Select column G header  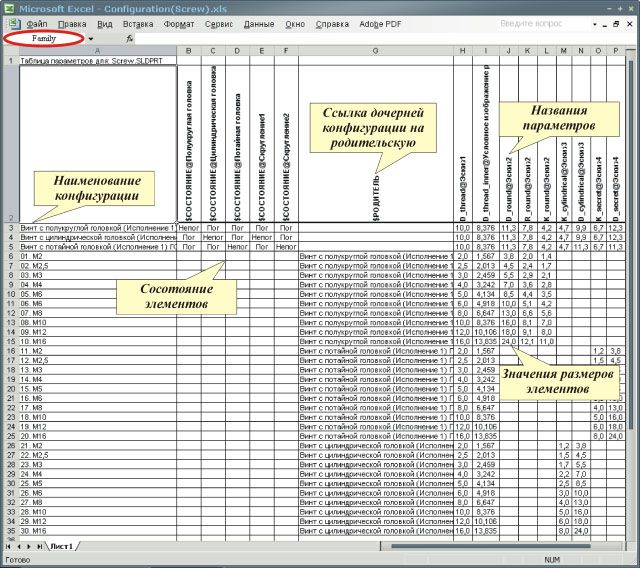point(376,51)
